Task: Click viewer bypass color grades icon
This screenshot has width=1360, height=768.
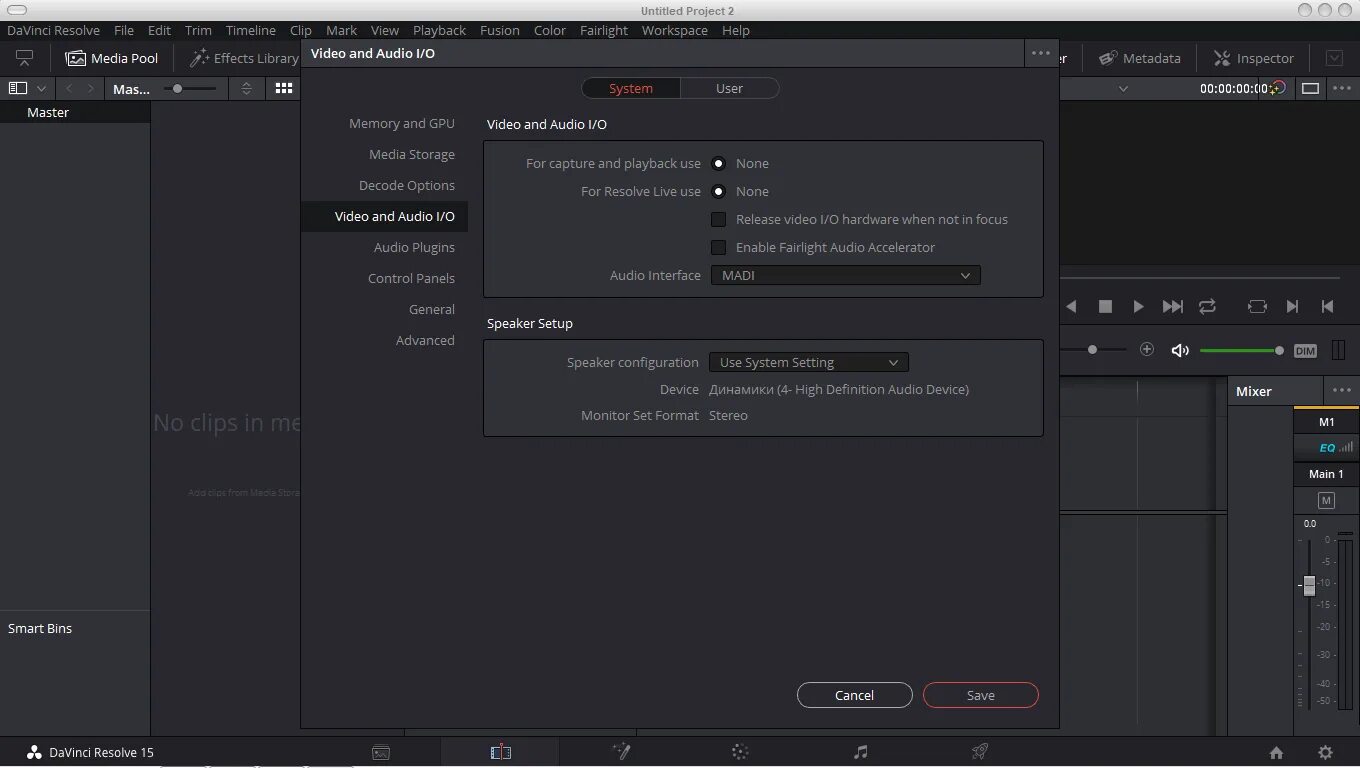Action: [1277, 88]
